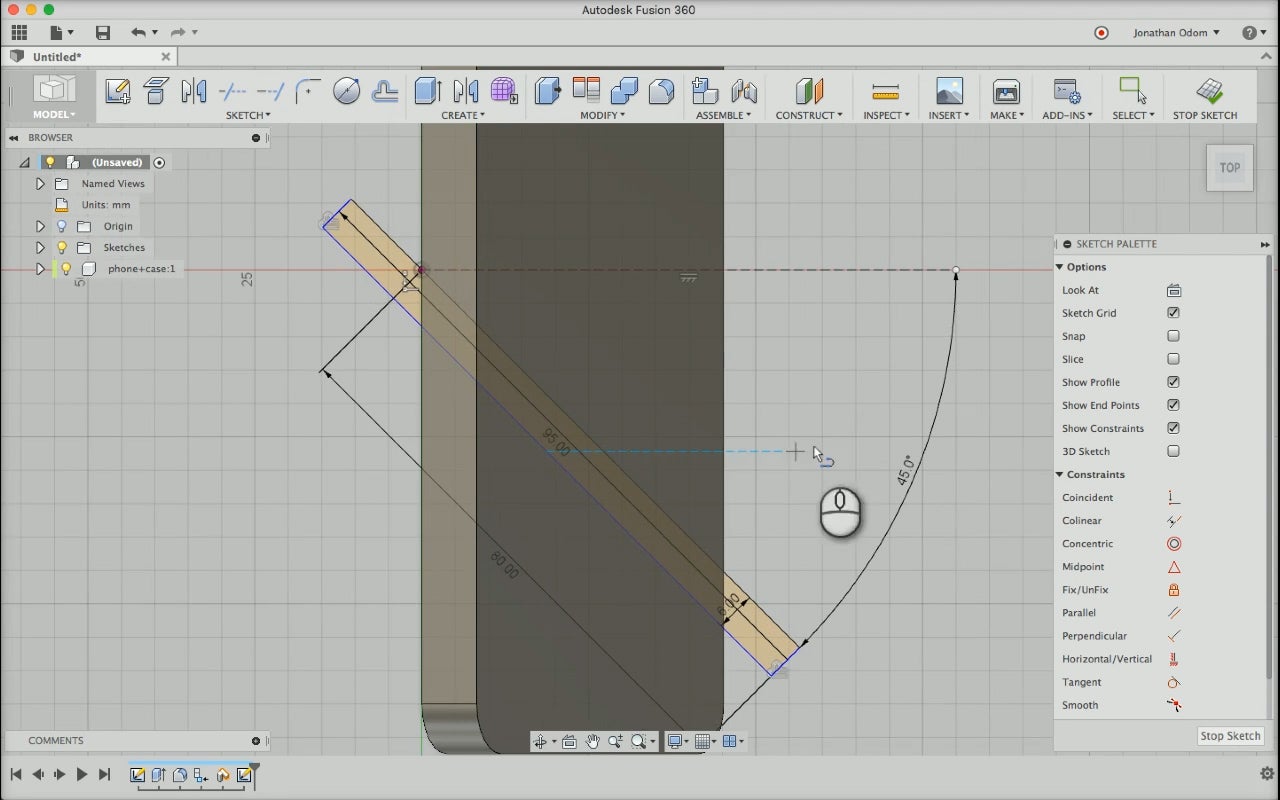Viewport: 1280px width, 800px height.
Task: Switch to the Untitled* document tab
Action: click(57, 57)
